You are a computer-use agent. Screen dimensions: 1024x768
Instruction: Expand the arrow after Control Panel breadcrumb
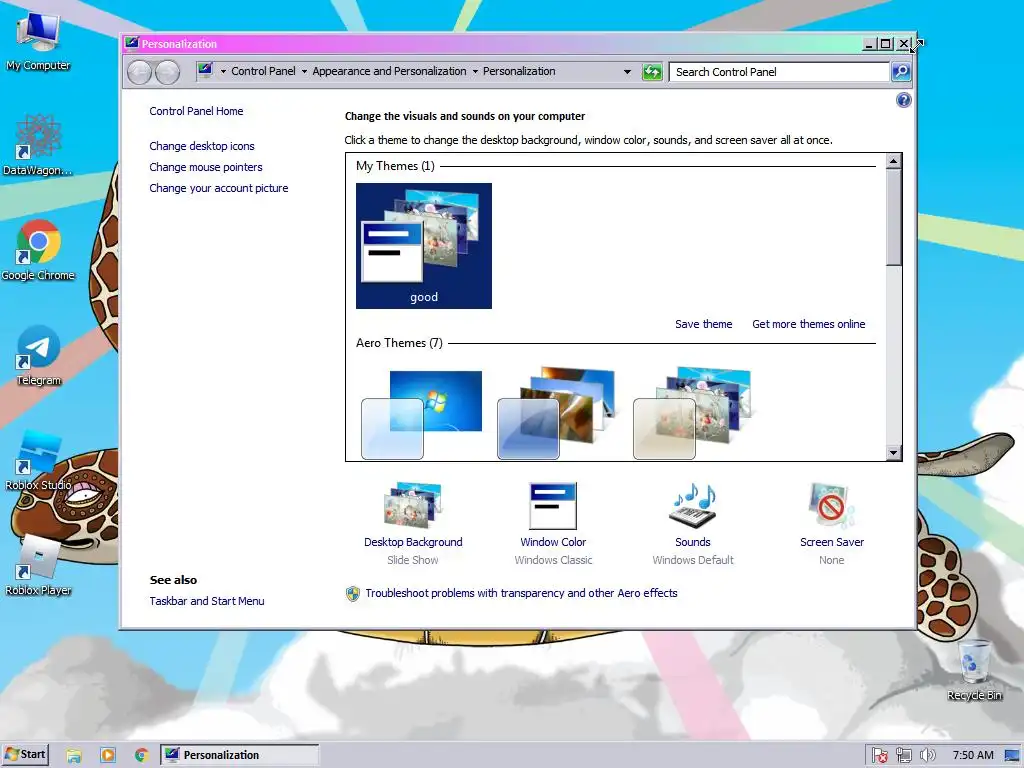[x=304, y=71]
